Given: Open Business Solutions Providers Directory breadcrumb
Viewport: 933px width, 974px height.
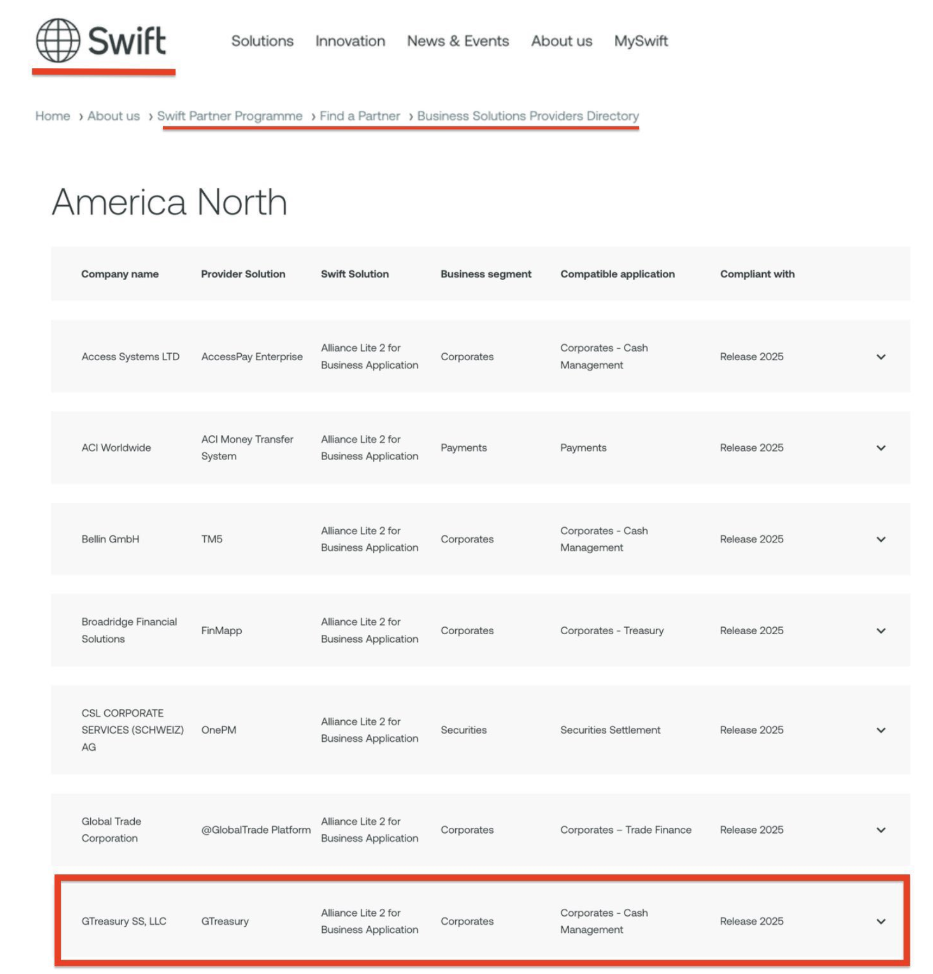Looking at the screenshot, I should 528,116.
